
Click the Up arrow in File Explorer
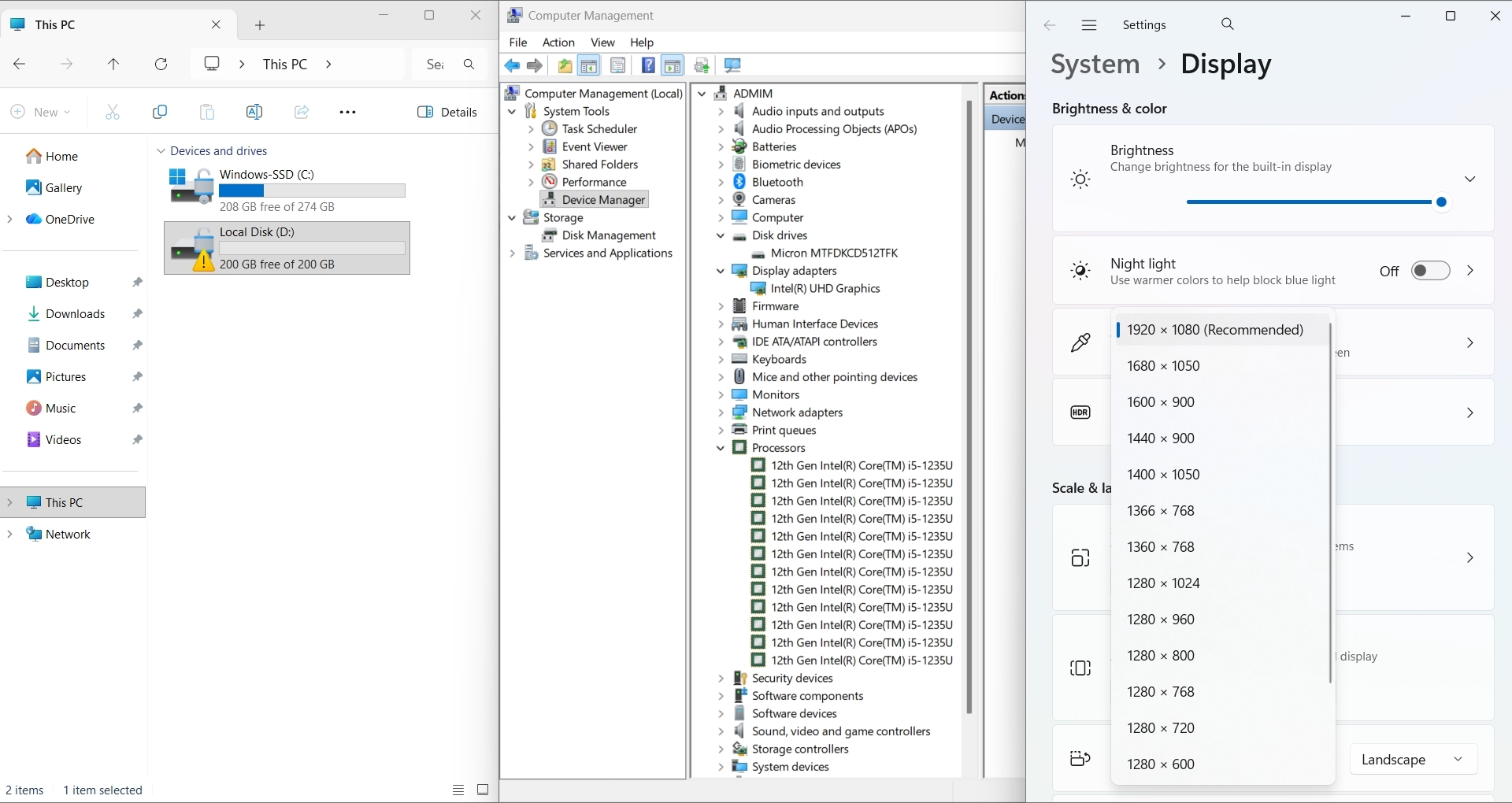tap(113, 65)
